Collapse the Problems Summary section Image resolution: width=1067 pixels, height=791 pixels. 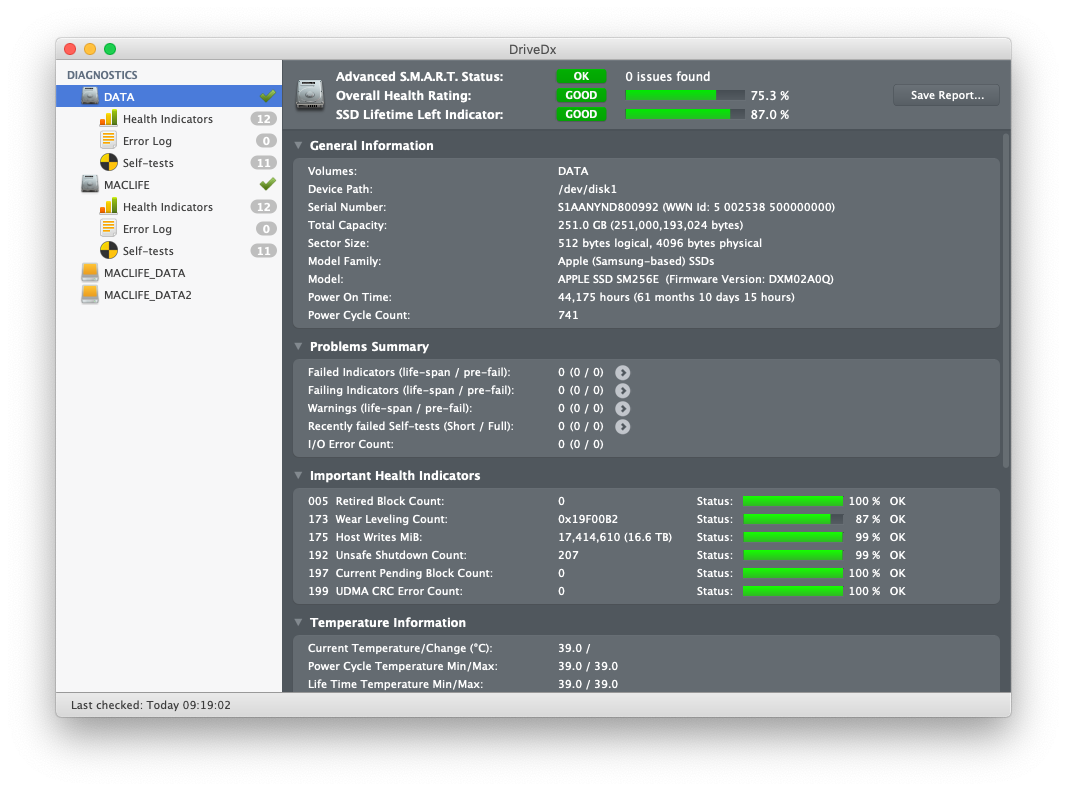(298, 347)
